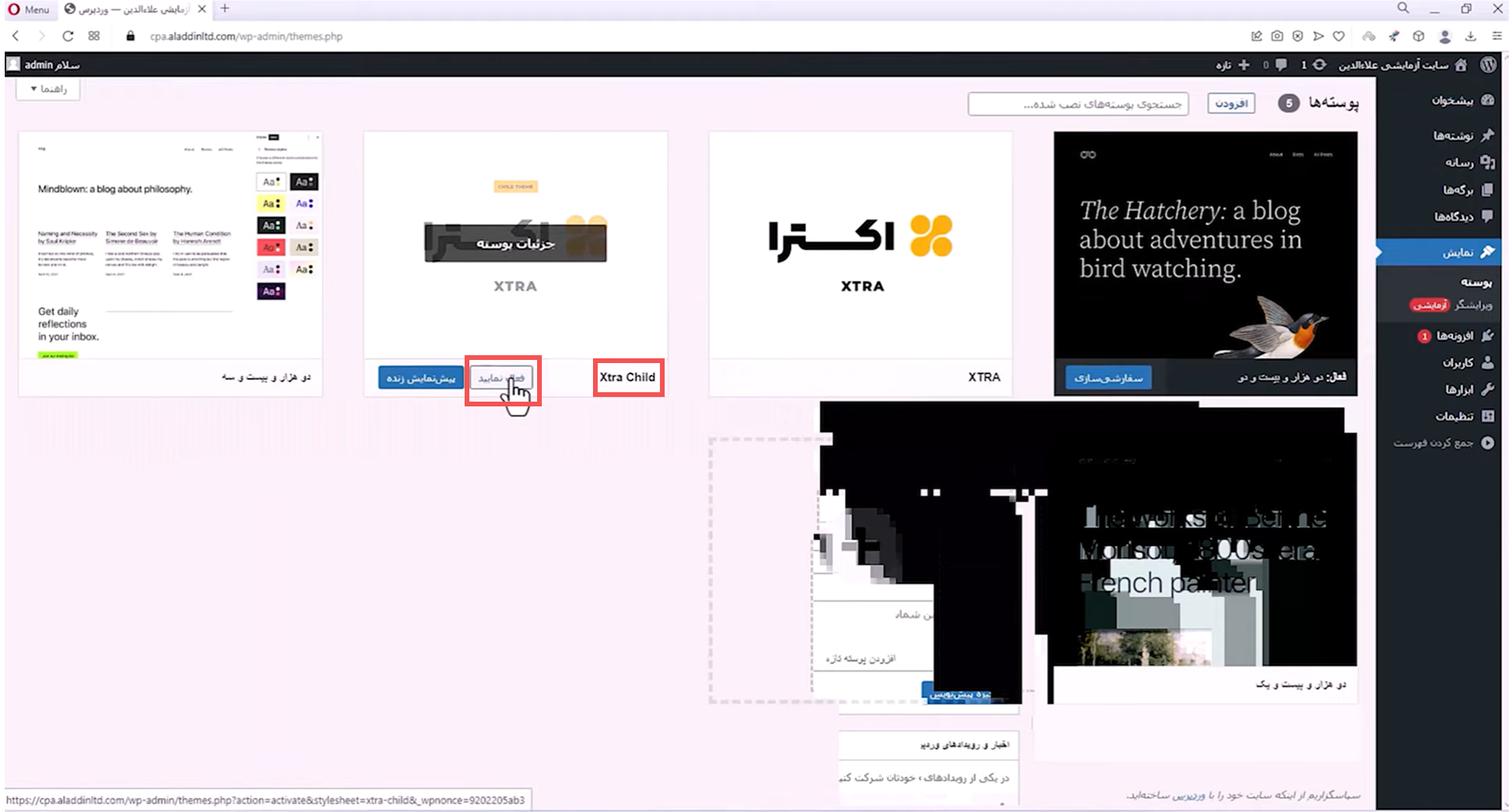1512x812 pixels.
Task: Open the downloads arrow icon
Action: [1470, 36]
